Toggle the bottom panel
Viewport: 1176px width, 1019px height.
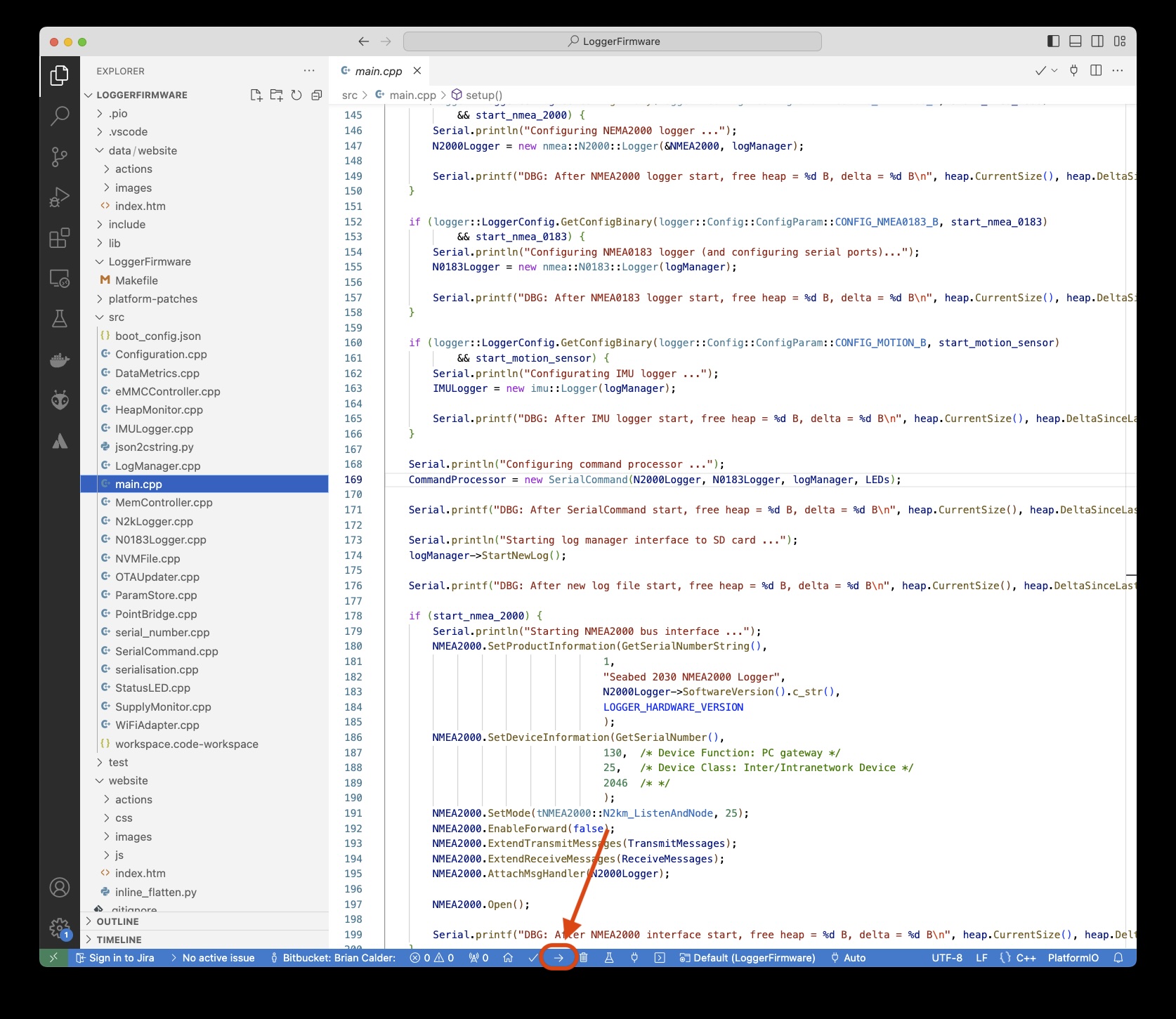pyautogui.click(x=1076, y=41)
